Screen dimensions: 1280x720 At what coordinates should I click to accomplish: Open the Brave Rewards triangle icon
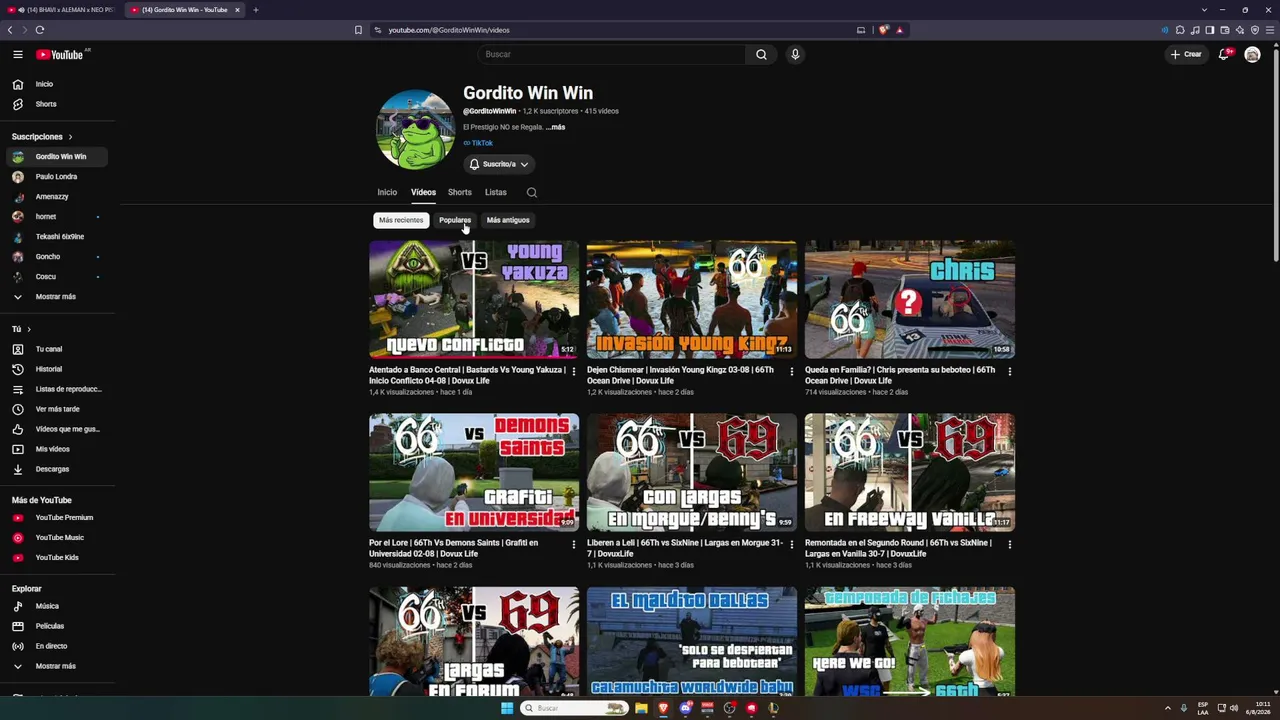[899, 30]
